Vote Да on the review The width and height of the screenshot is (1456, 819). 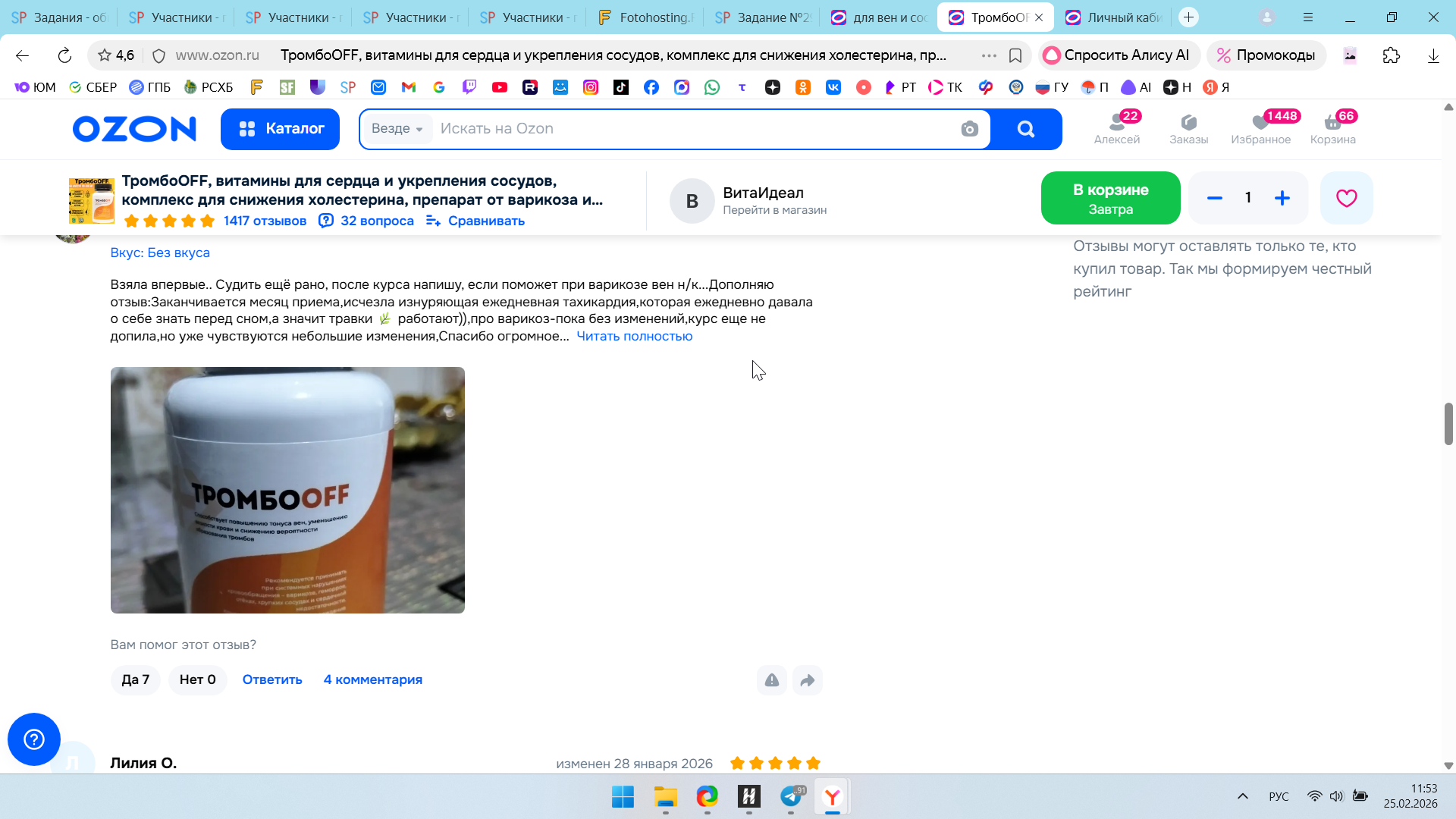pyautogui.click(x=136, y=680)
